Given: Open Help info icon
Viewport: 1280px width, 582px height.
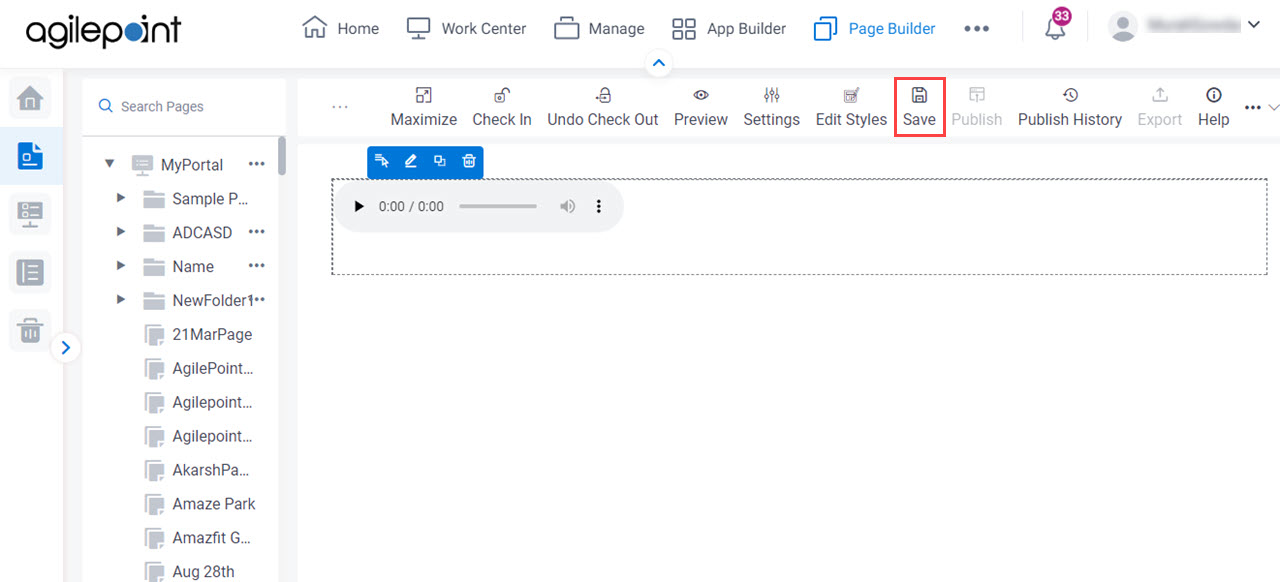Looking at the screenshot, I should tap(1213, 95).
